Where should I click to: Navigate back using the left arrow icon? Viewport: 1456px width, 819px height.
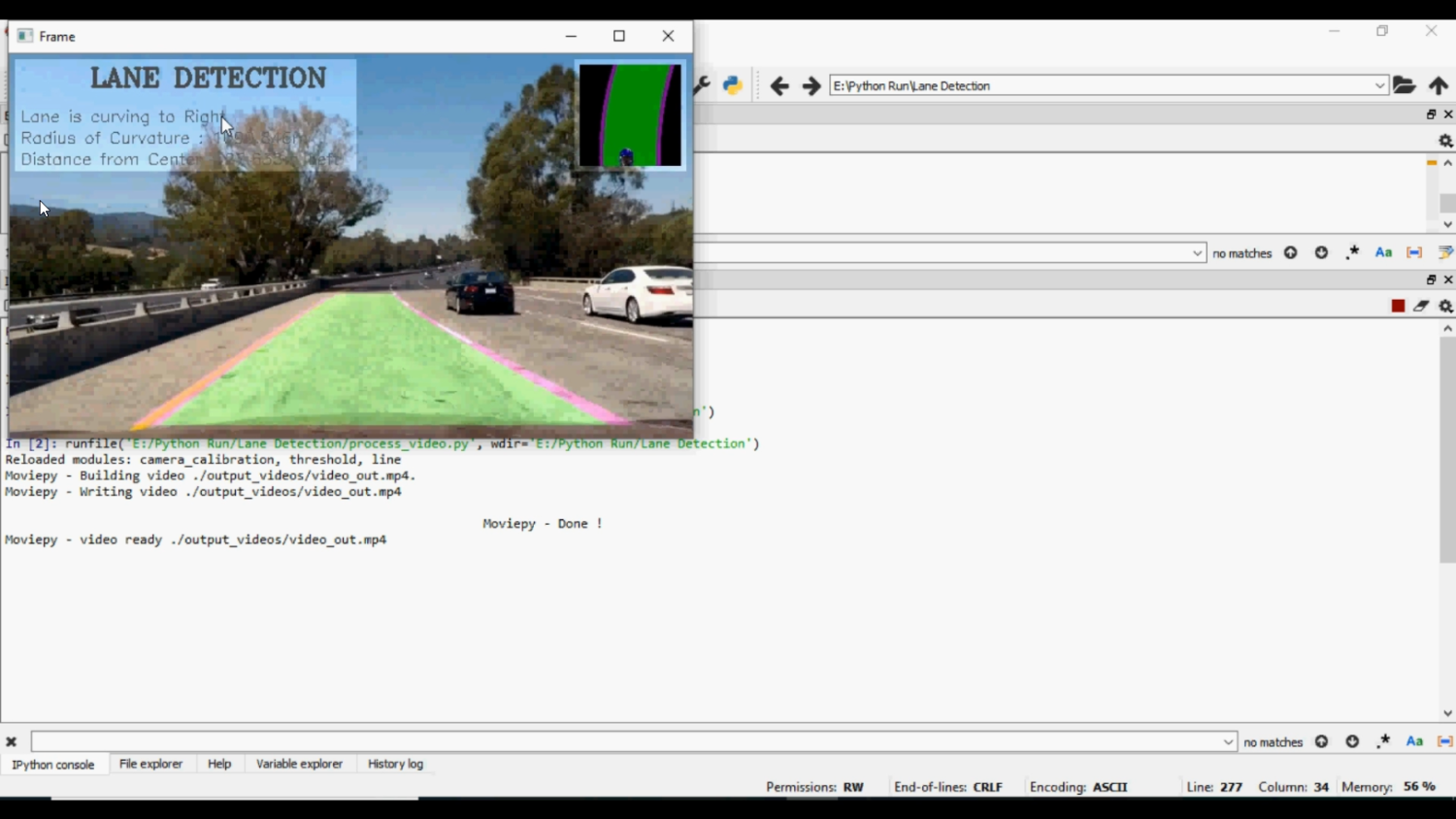click(x=779, y=85)
